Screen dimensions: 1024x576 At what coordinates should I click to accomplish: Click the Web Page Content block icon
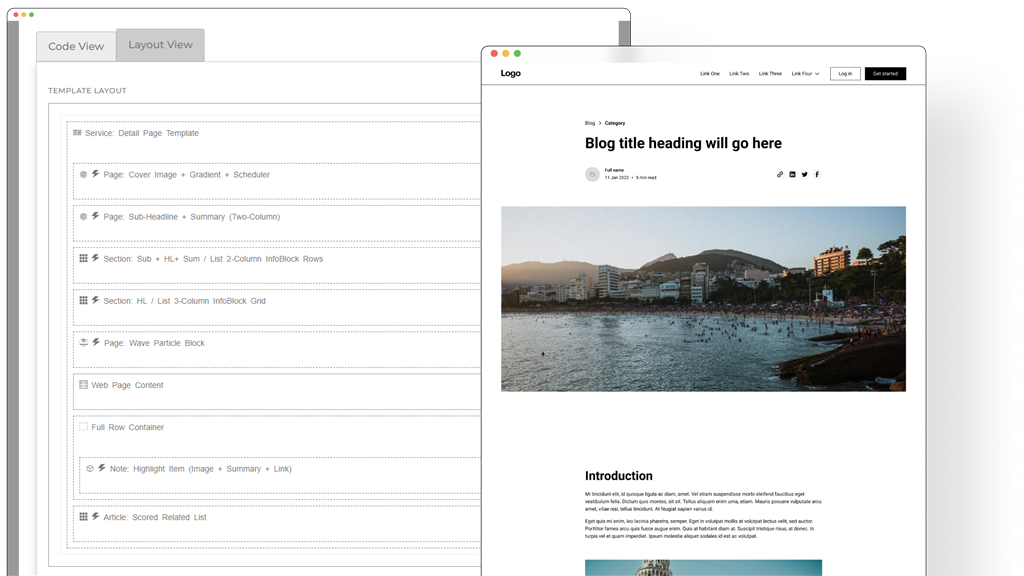click(x=84, y=385)
